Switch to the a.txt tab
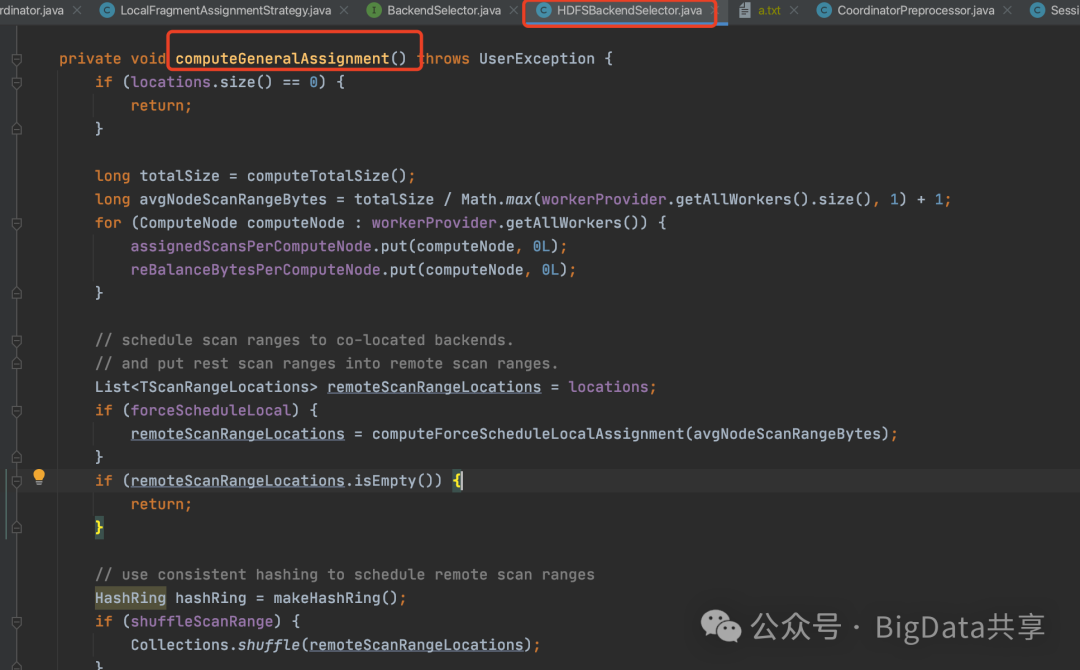Viewport: 1080px width, 670px height. 769,10
